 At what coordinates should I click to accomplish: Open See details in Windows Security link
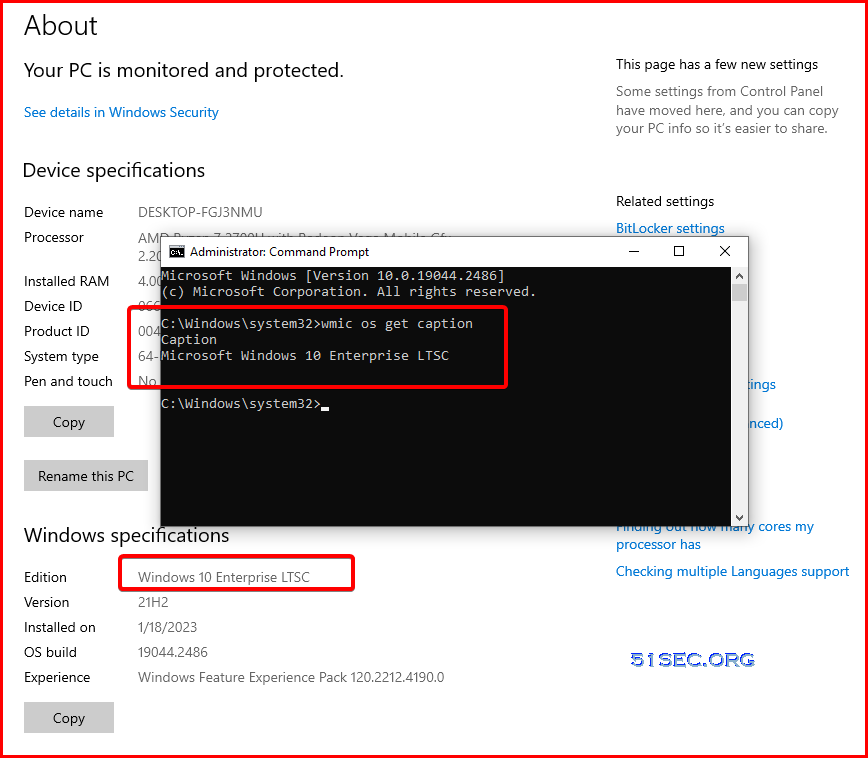click(121, 112)
